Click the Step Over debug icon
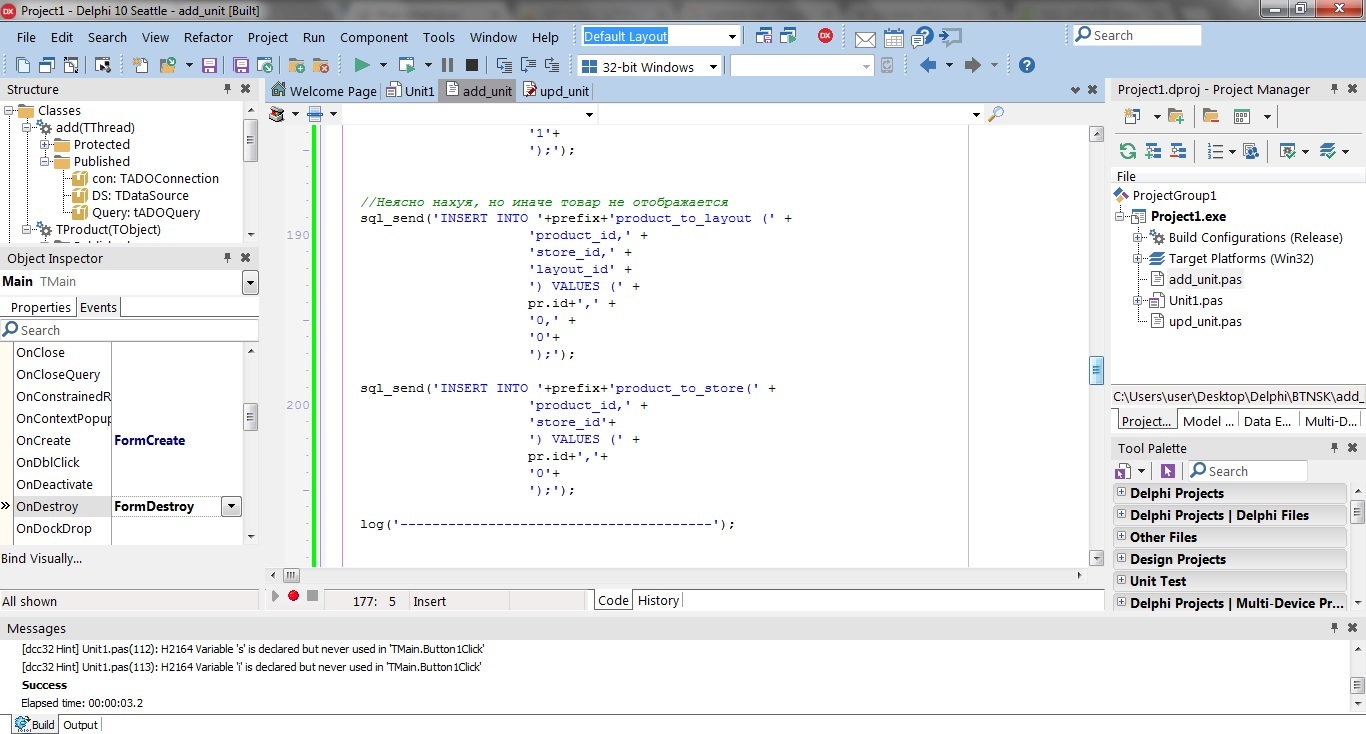1366x734 pixels. tap(528, 66)
